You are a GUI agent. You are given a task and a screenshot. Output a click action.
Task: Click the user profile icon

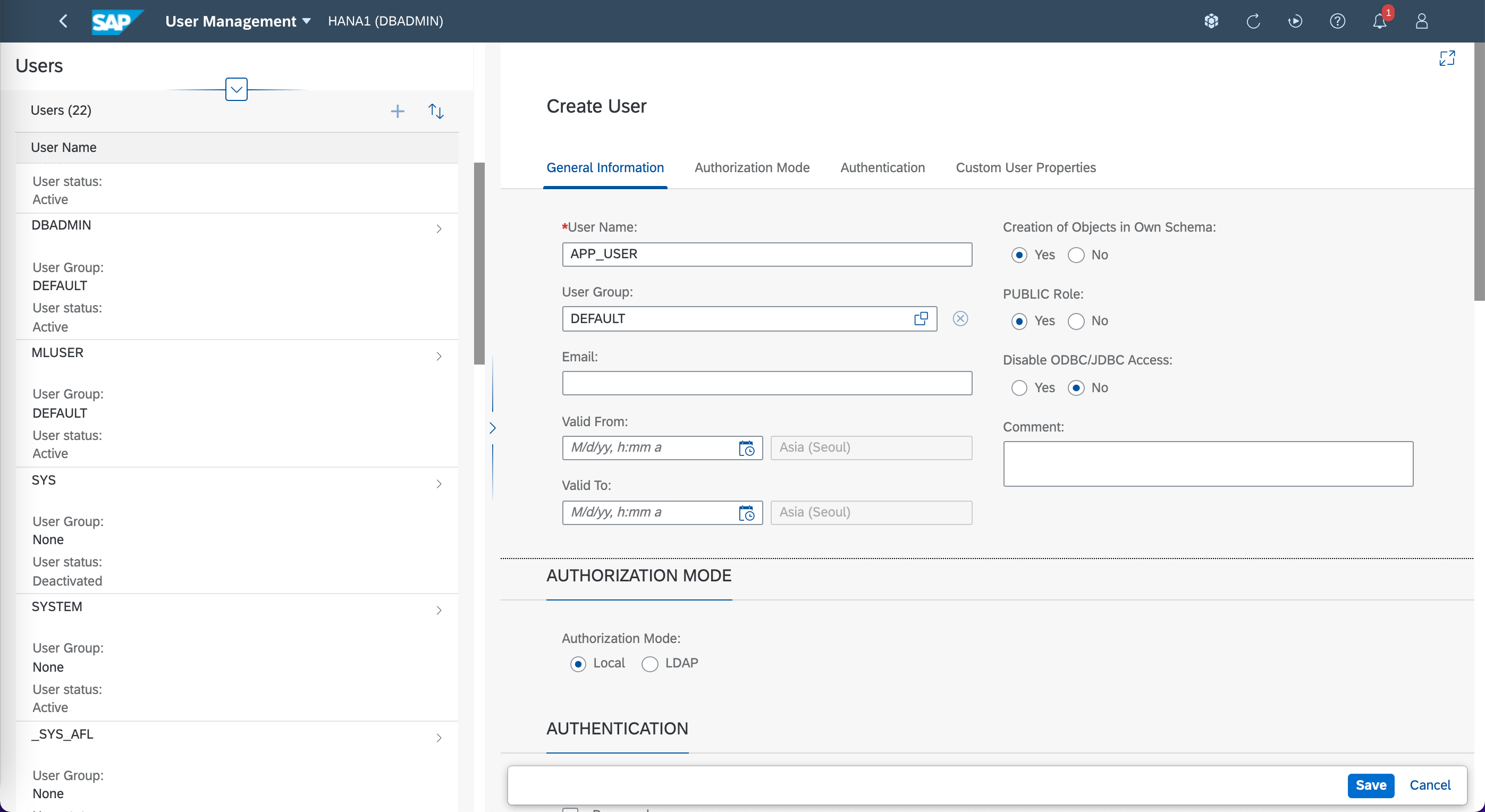click(1421, 21)
